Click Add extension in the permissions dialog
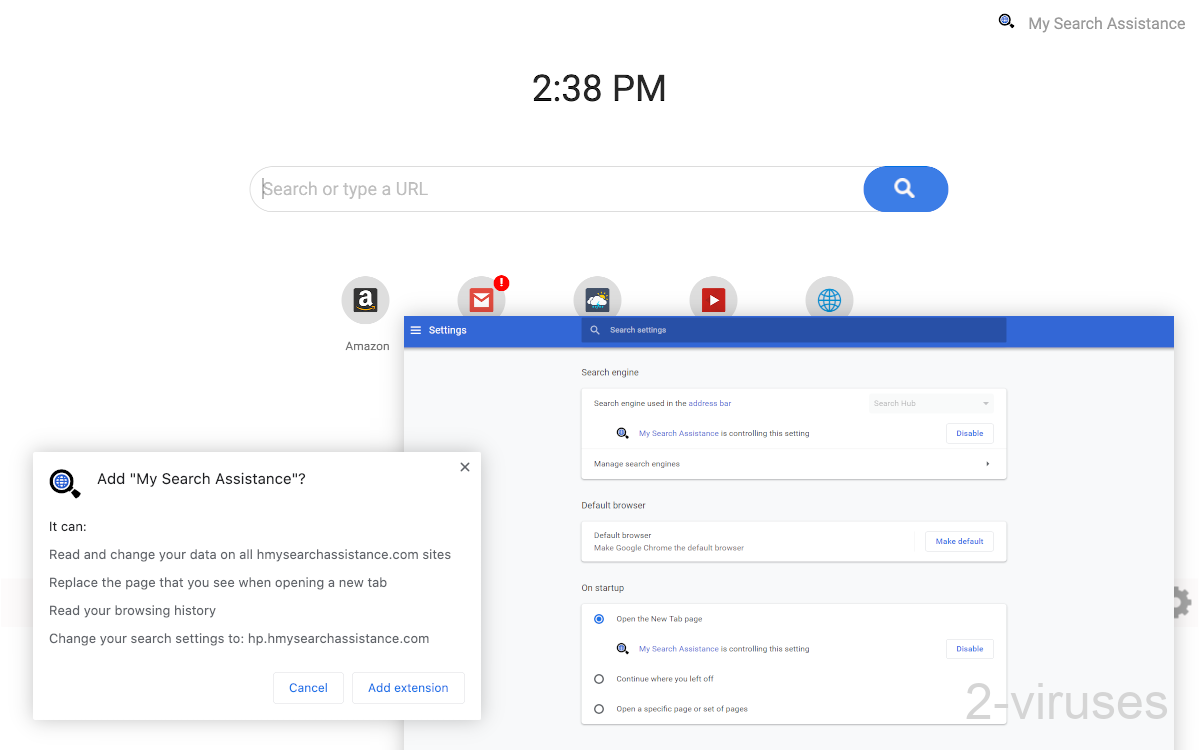1200x750 pixels. (408, 687)
